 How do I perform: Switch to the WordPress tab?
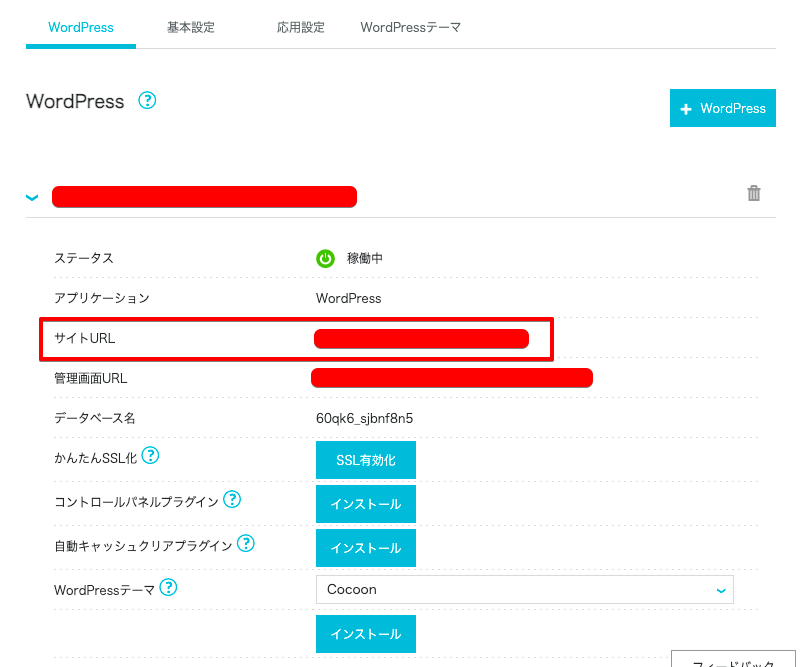pyautogui.click(x=81, y=27)
